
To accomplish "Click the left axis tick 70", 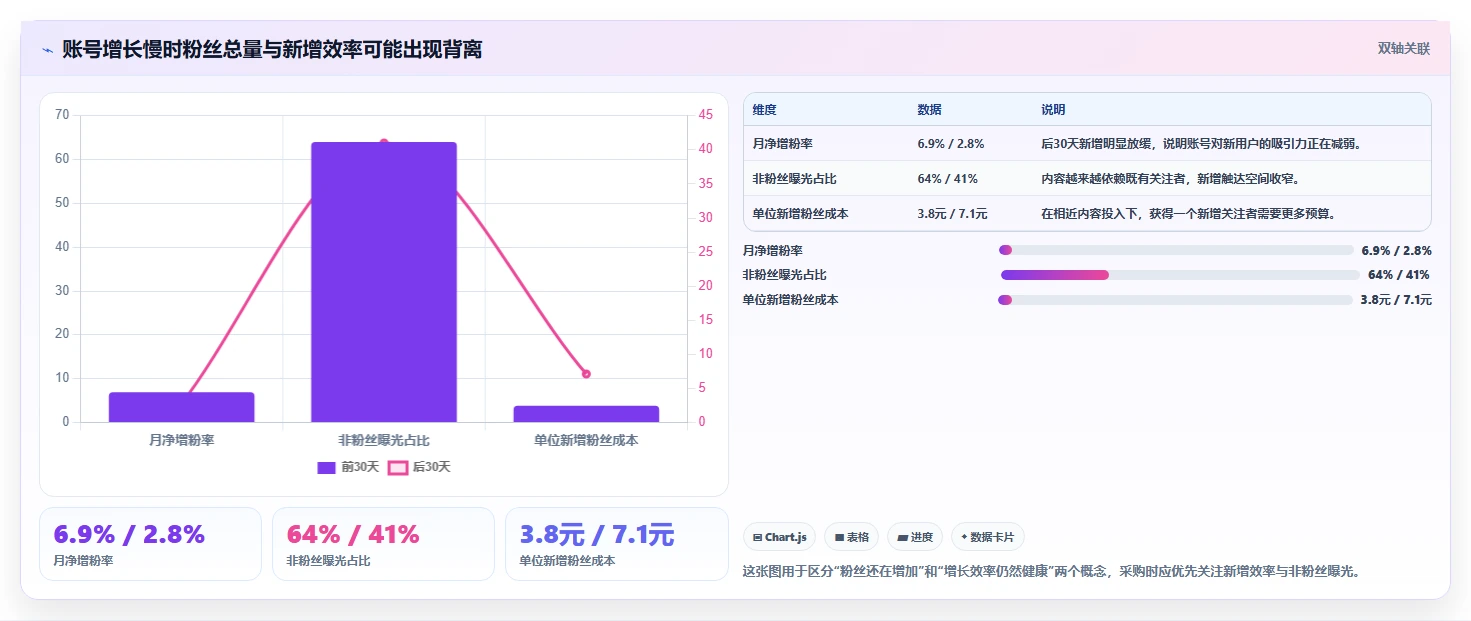I will pyautogui.click(x=62, y=115).
